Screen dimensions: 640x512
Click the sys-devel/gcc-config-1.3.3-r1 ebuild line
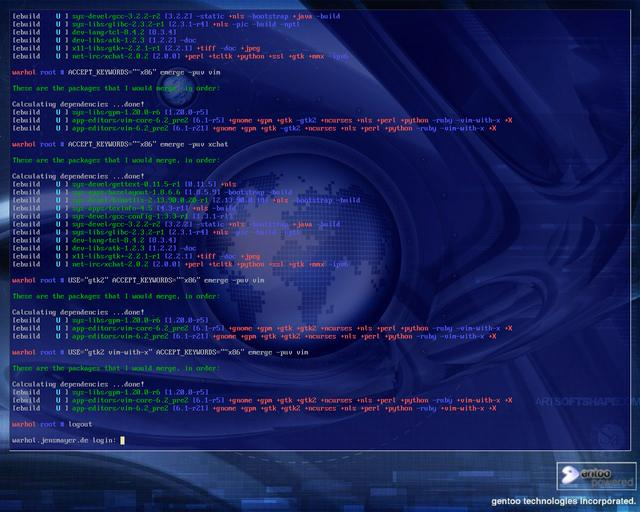122,216
